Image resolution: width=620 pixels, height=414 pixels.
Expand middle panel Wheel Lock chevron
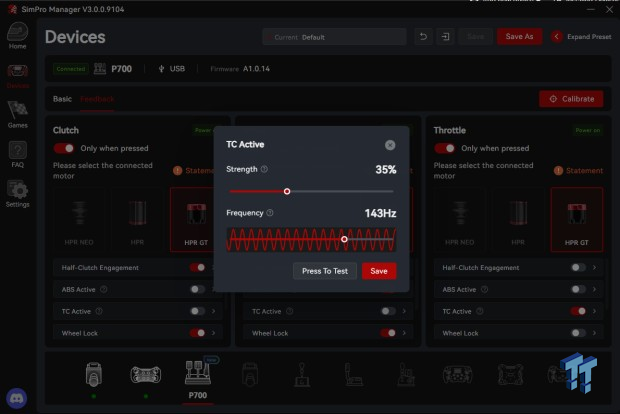point(404,333)
